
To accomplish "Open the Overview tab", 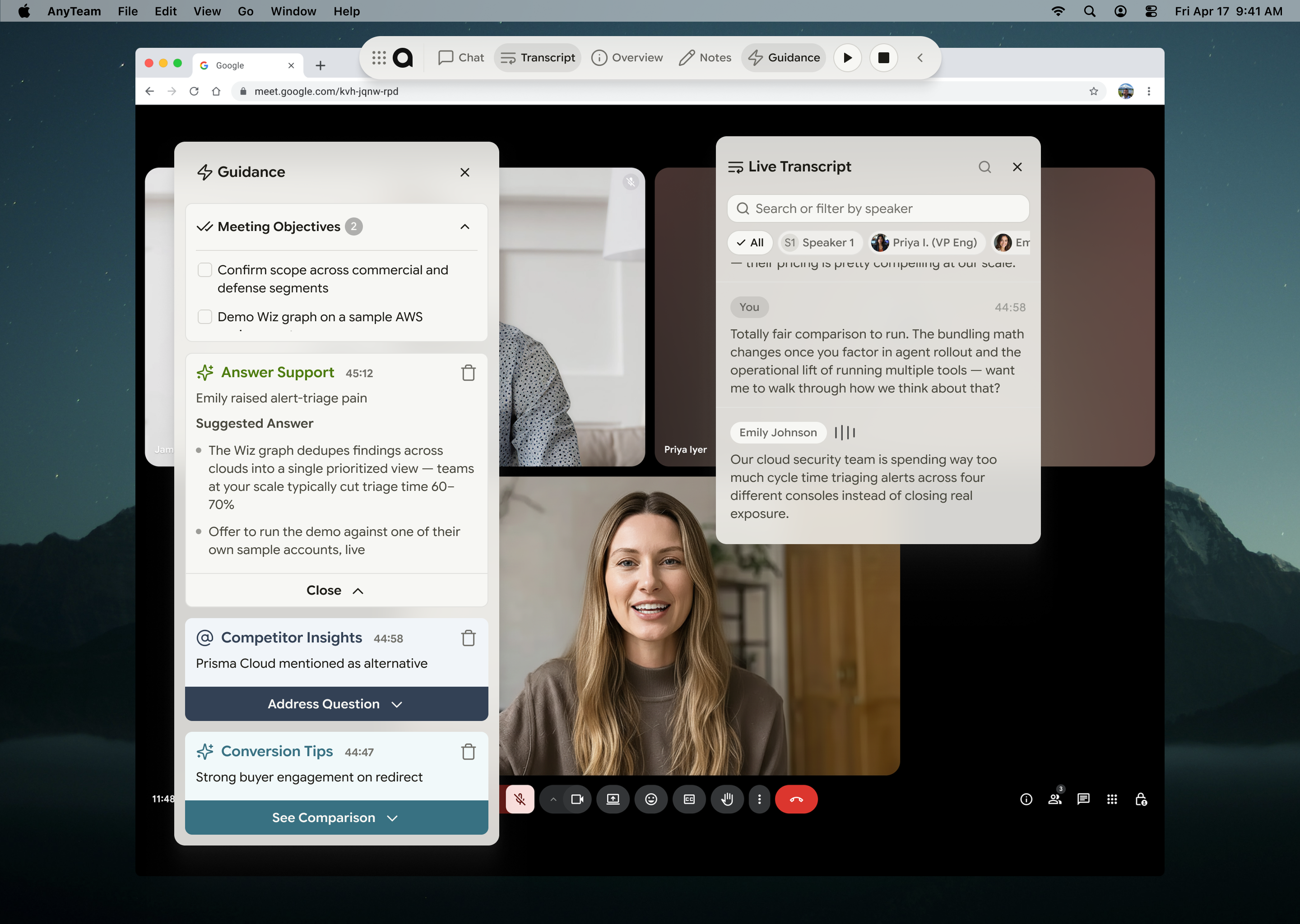I will point(627,57).
